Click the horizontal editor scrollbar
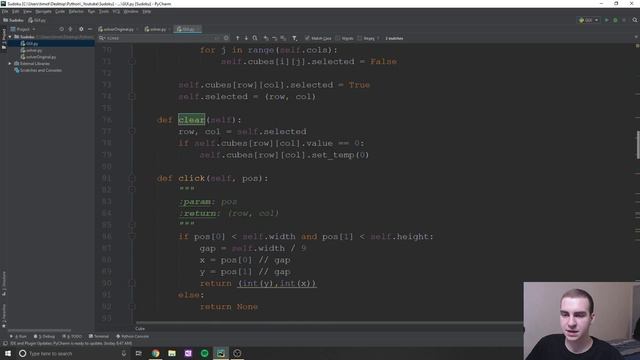Screen dimensions: 640x360 pos(329,323)
